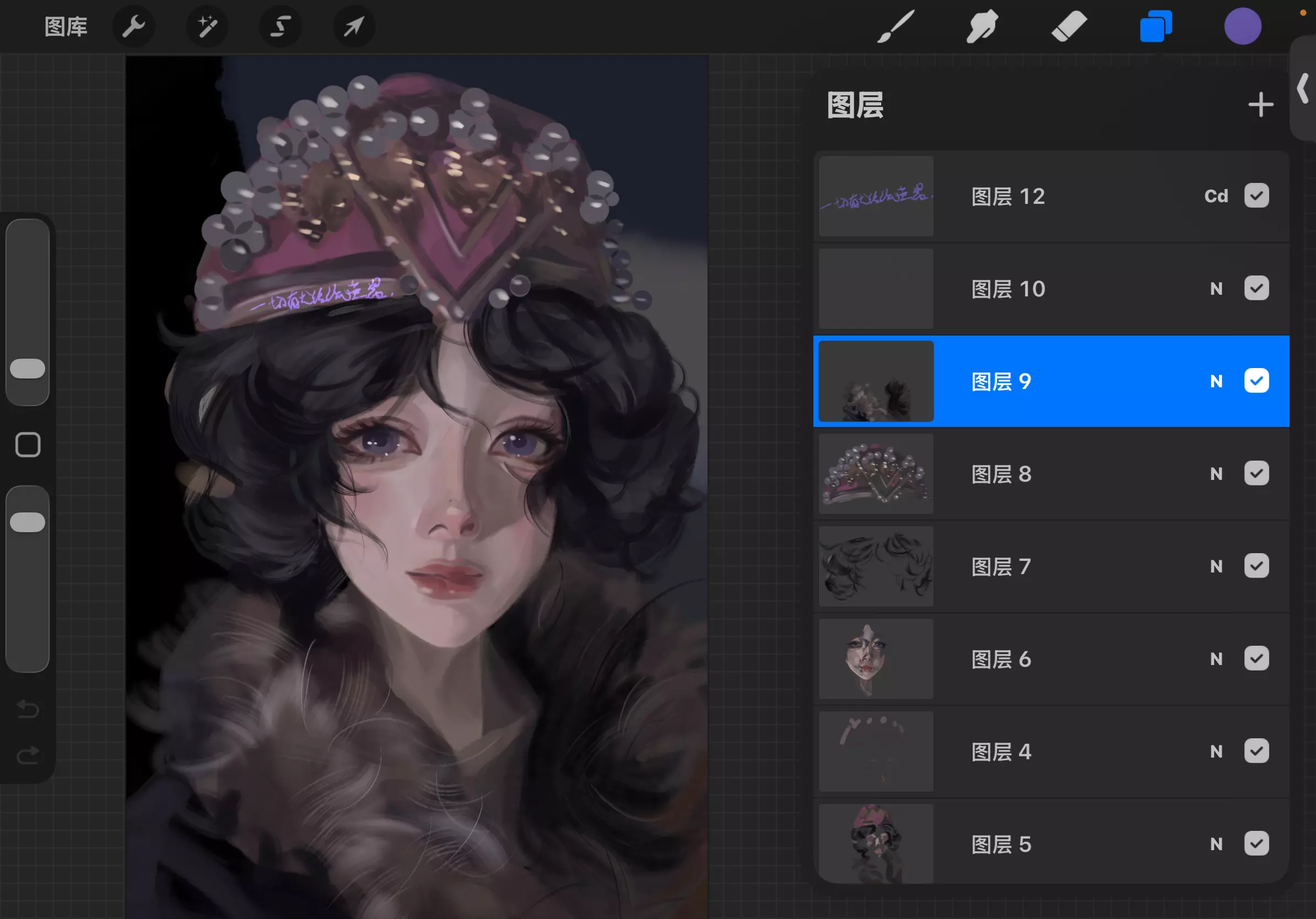Uncheck visibility for 图层 6
This screenshot has width=1316, height=919.
click(1256, 659)
